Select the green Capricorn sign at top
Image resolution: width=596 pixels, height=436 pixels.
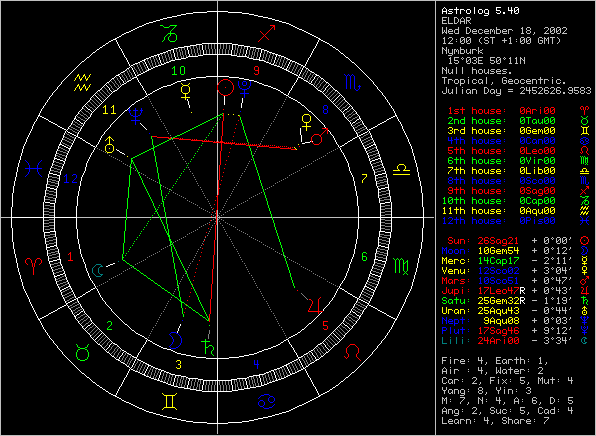[170, 33]
